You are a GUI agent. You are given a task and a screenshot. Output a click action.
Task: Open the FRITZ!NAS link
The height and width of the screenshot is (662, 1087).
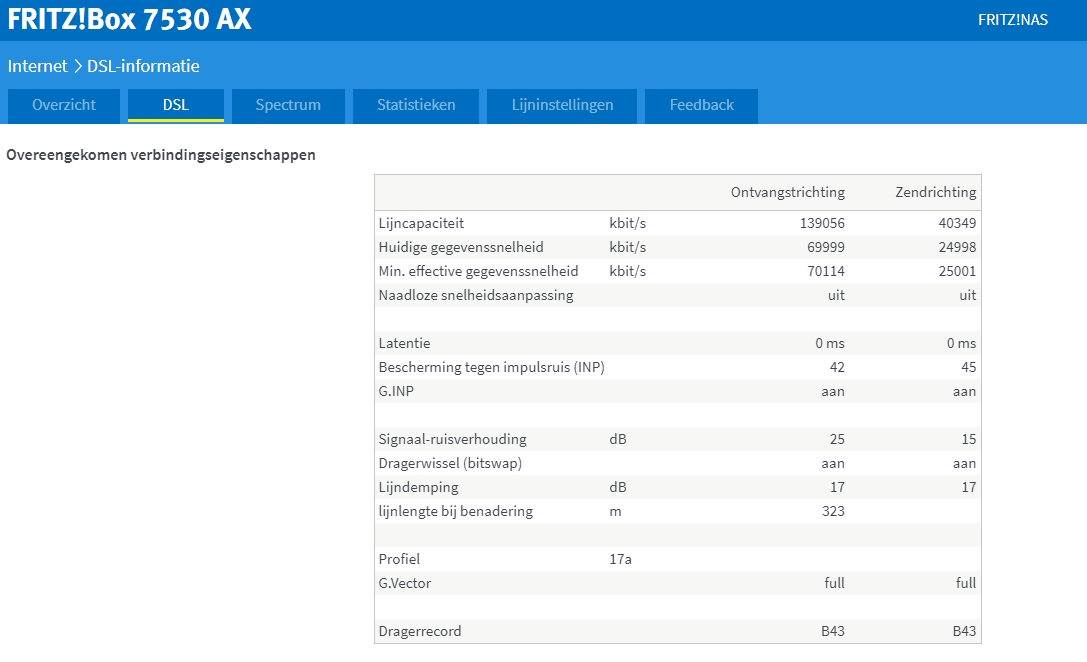(x=1012, y=20)
